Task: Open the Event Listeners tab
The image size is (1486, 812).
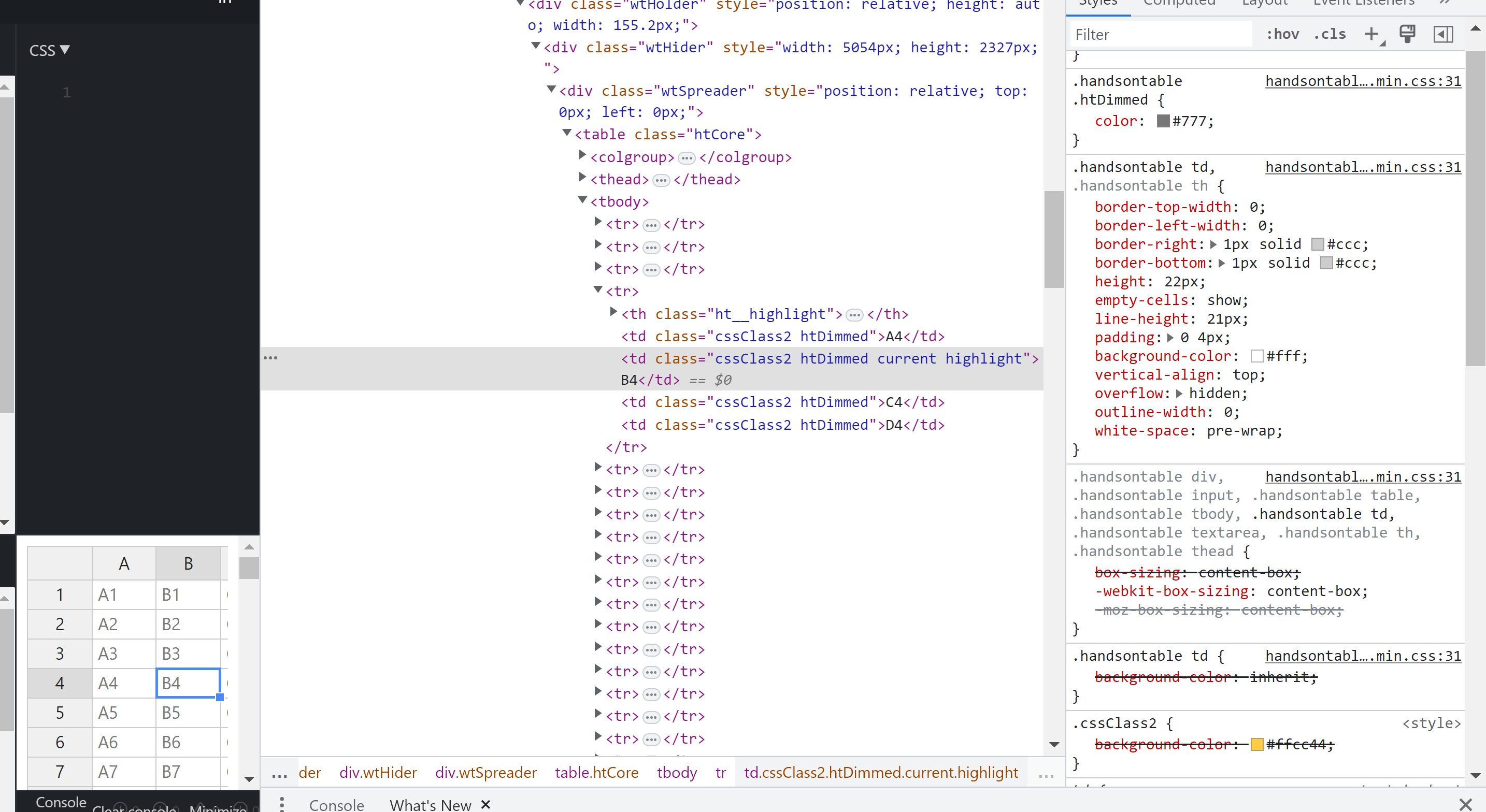Action: [1364, 4]
